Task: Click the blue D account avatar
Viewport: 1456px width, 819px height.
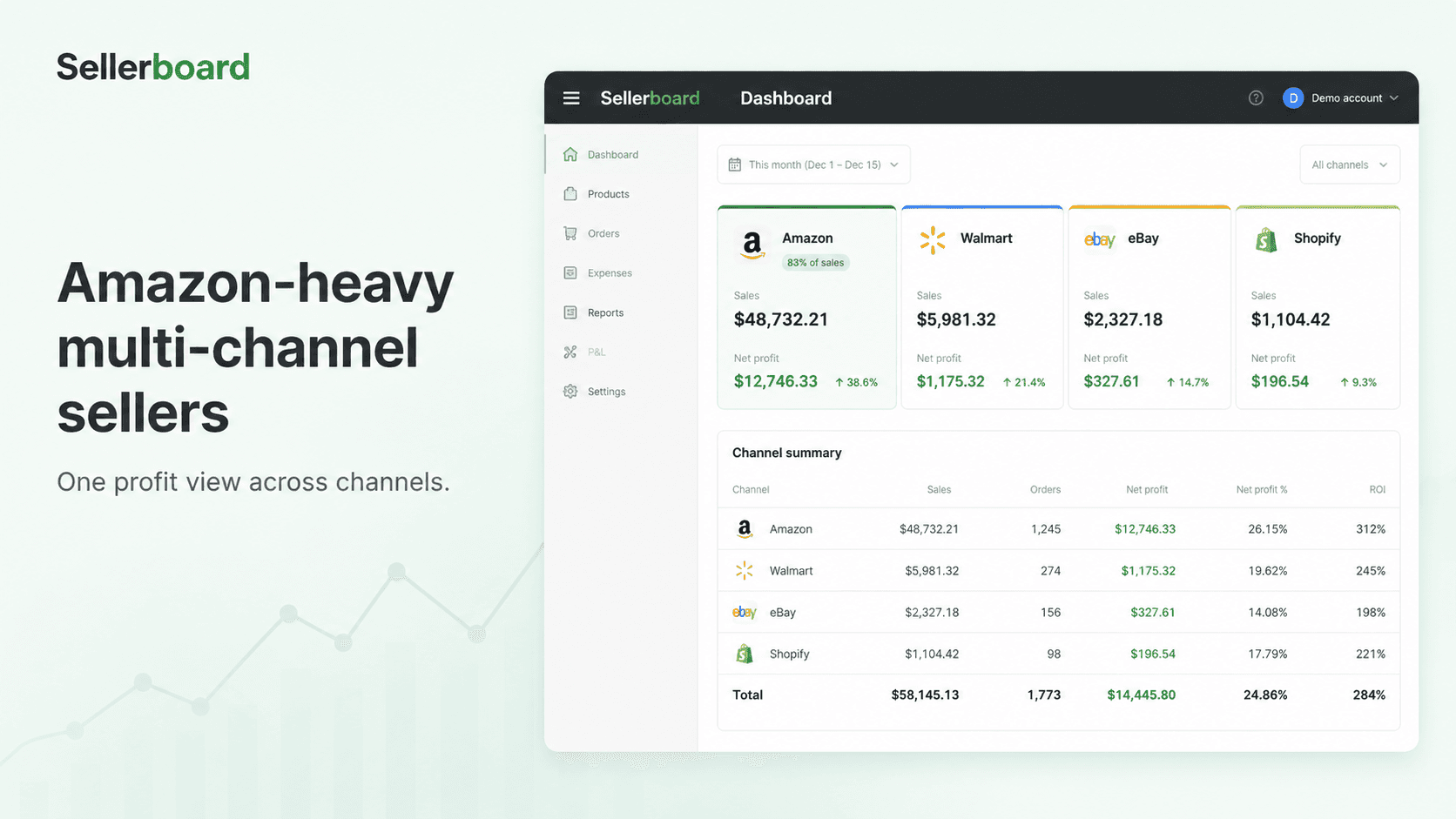Action: [1293, 98]
